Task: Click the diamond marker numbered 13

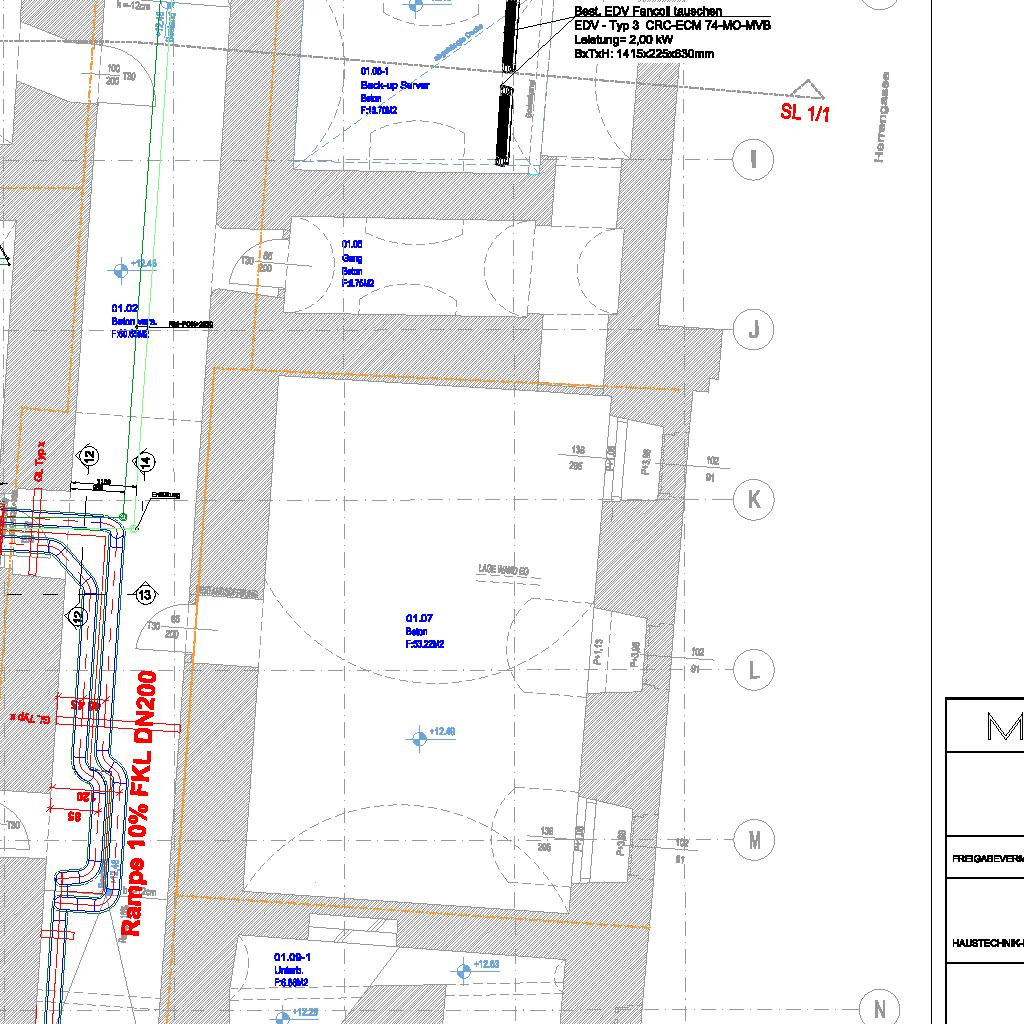Action: coord(145,596)
